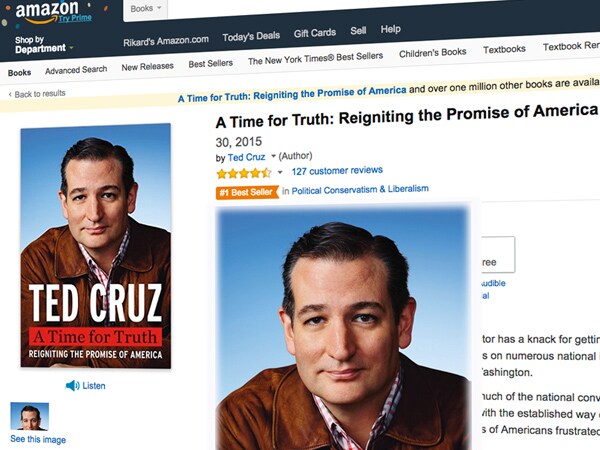Expand the Shop by Department menu
Screen dimensions: 600x450
click(x=44, y=44)
